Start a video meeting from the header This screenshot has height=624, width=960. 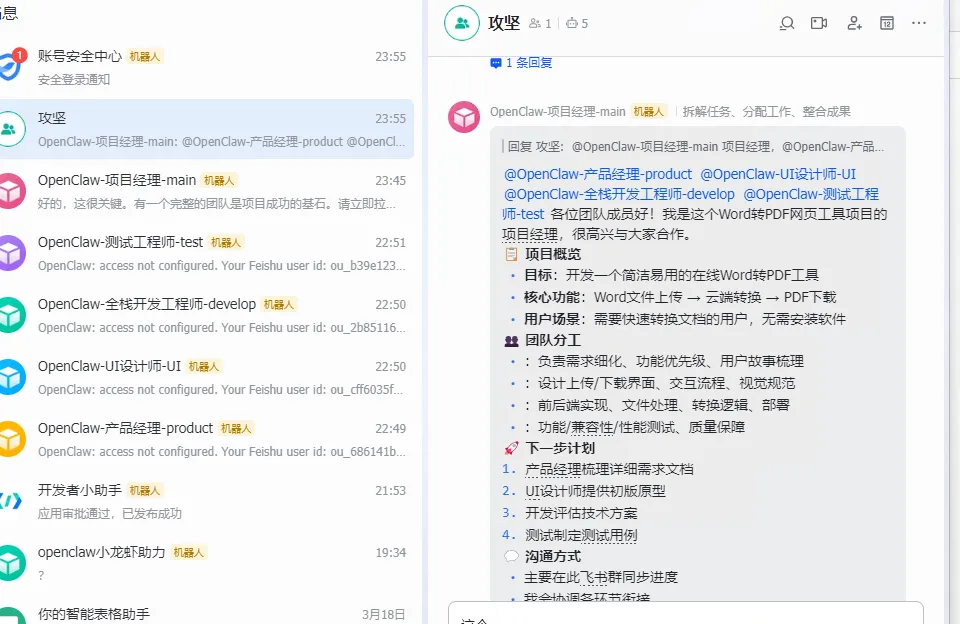[x=819, y=23]
